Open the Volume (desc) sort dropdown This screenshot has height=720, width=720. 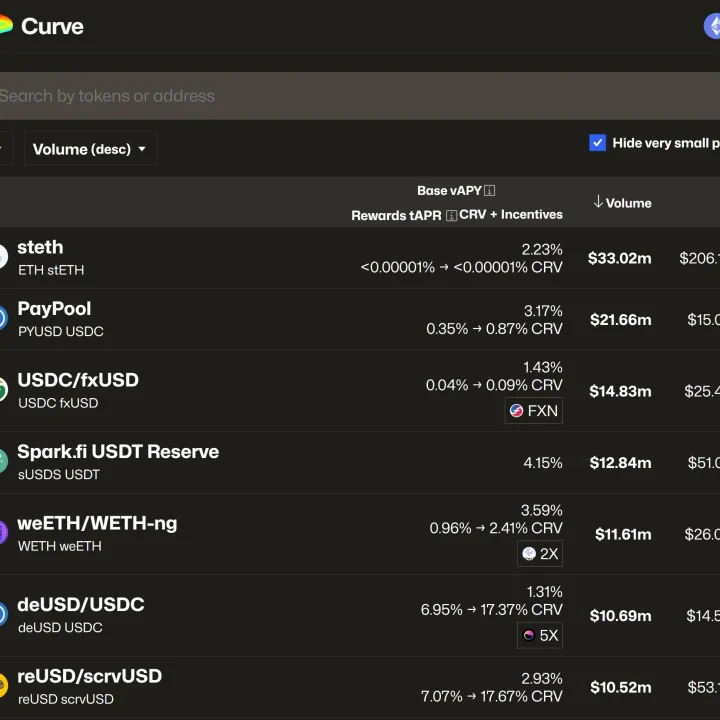click(90, 149)
